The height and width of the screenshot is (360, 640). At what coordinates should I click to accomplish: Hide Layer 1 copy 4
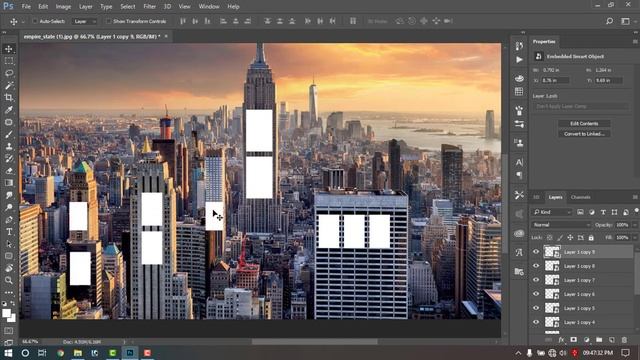(536, 322)
